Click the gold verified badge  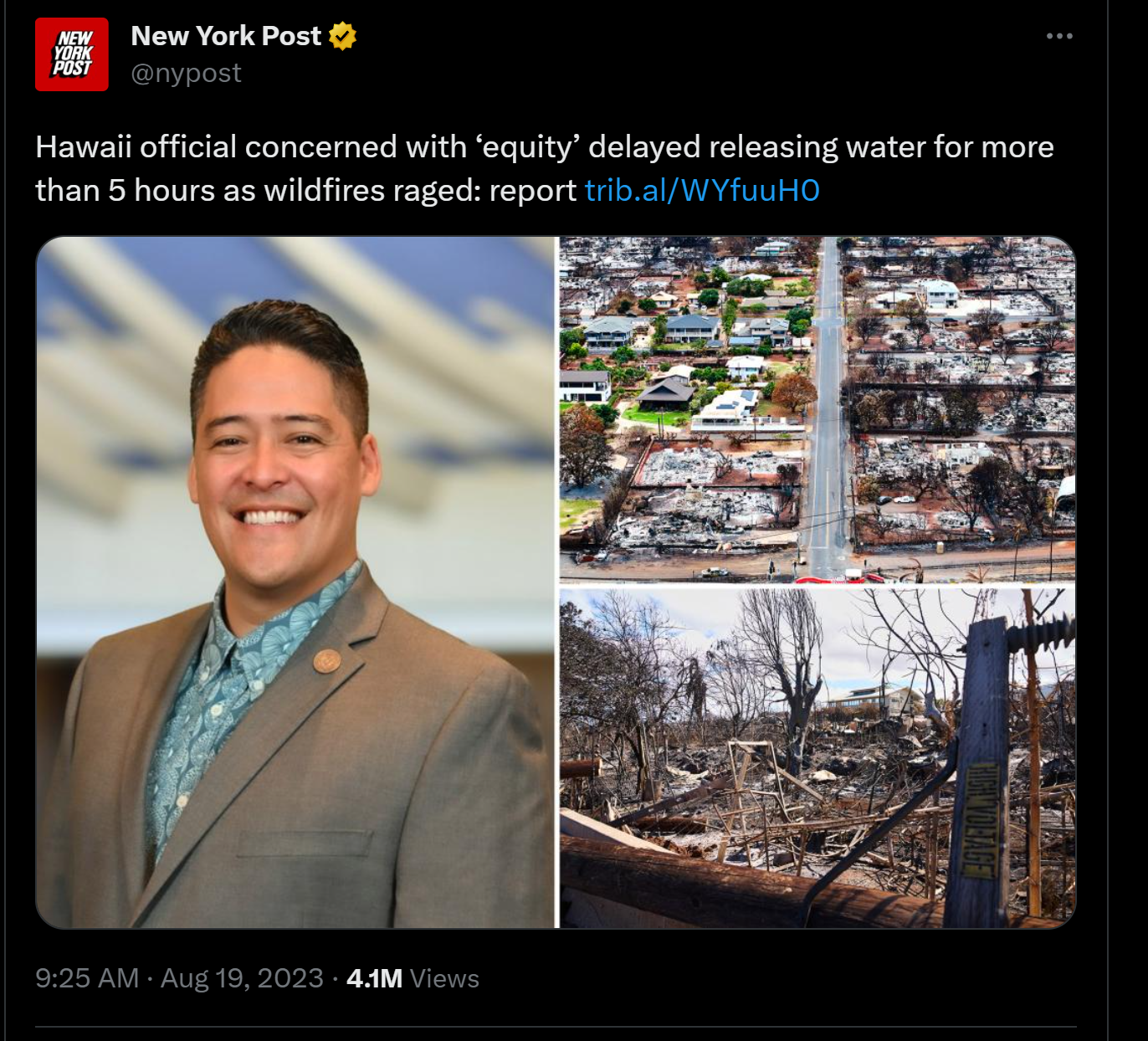tap(342, 36)
